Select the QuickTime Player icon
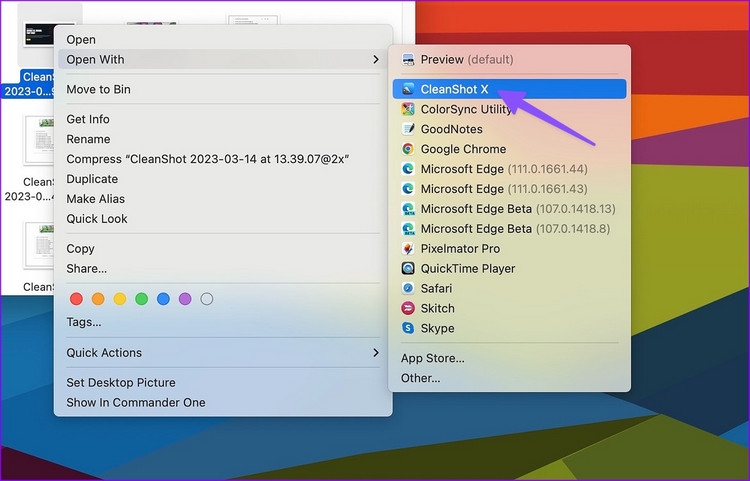The height and width of the screenshot is (481, 750). coord(408,269)
